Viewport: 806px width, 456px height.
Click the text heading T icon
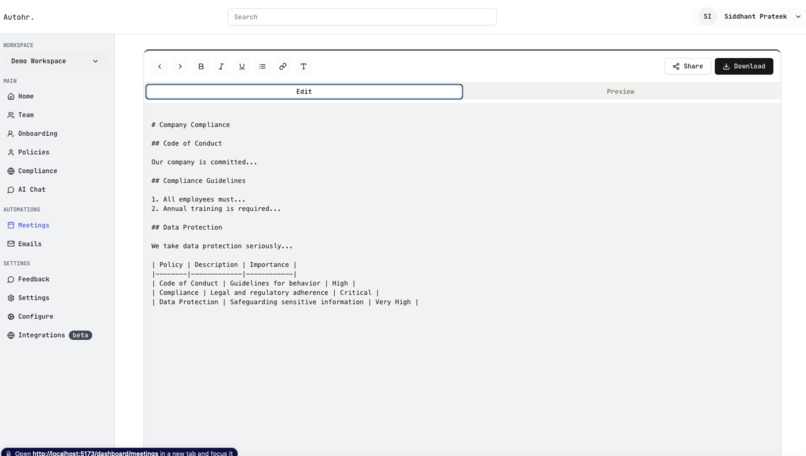click(x=303, y=66)
